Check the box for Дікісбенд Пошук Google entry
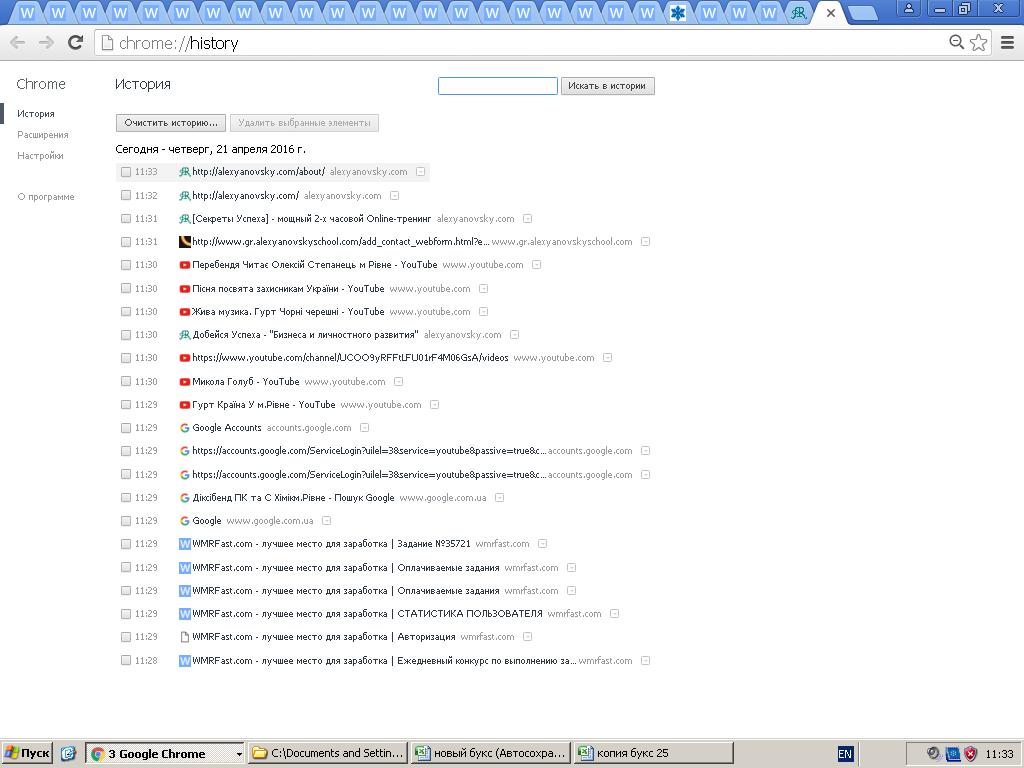Screen dimensions: 1024x768 (x=126, y=498)
